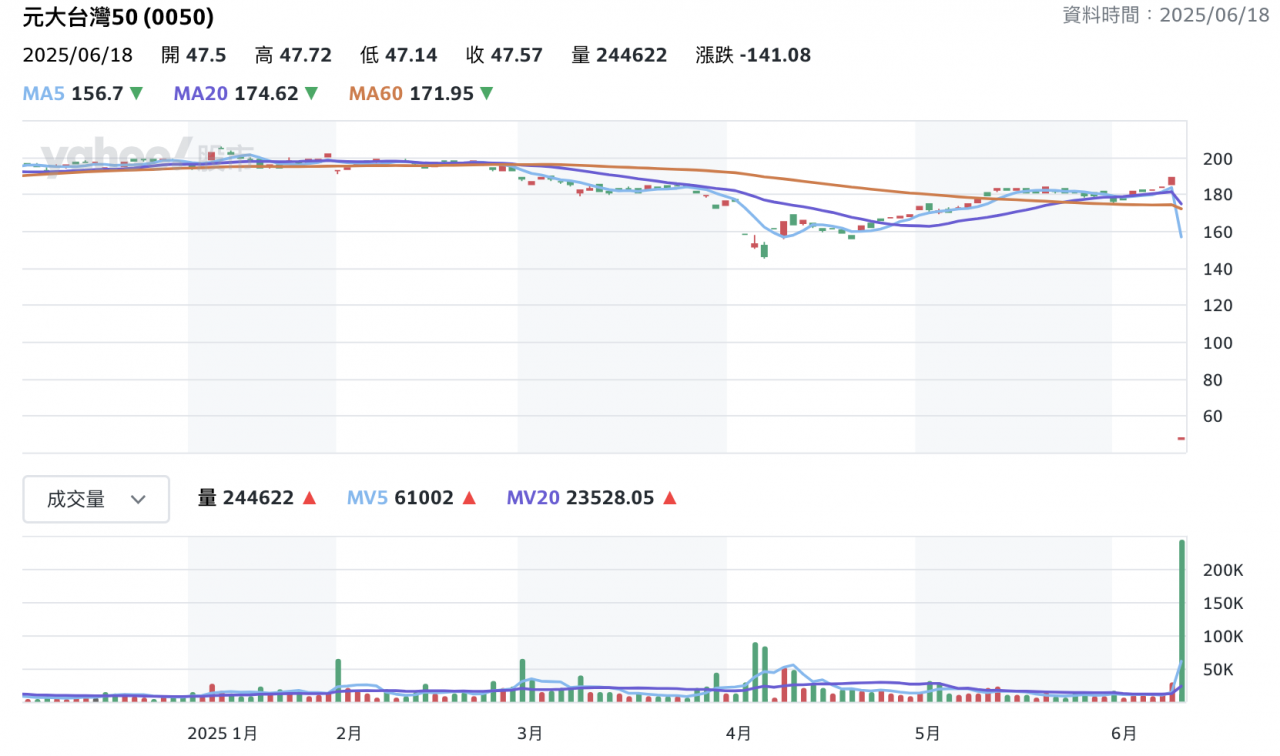Click the 開 47.5 open price value
1280x756 pixels.
click(193, 55)
